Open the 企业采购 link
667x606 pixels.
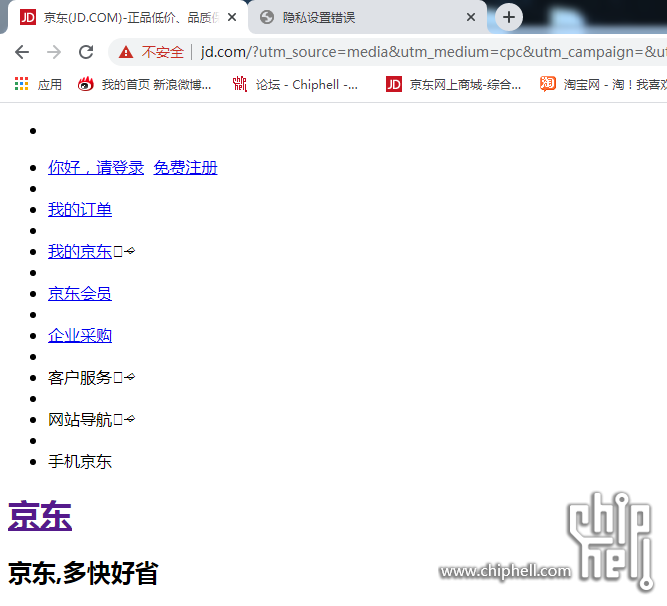coord(80,336)
